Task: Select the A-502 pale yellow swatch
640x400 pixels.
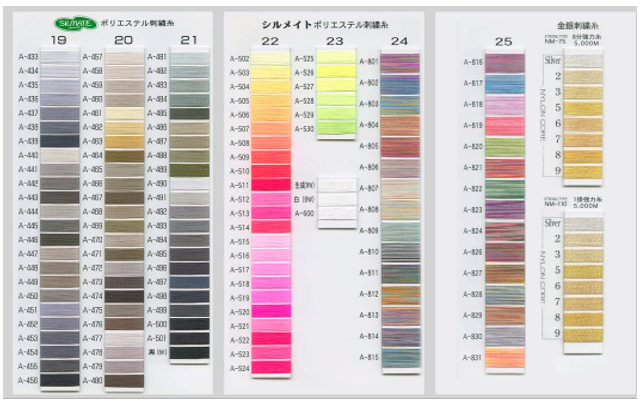Action: click(x=269, y=60)
